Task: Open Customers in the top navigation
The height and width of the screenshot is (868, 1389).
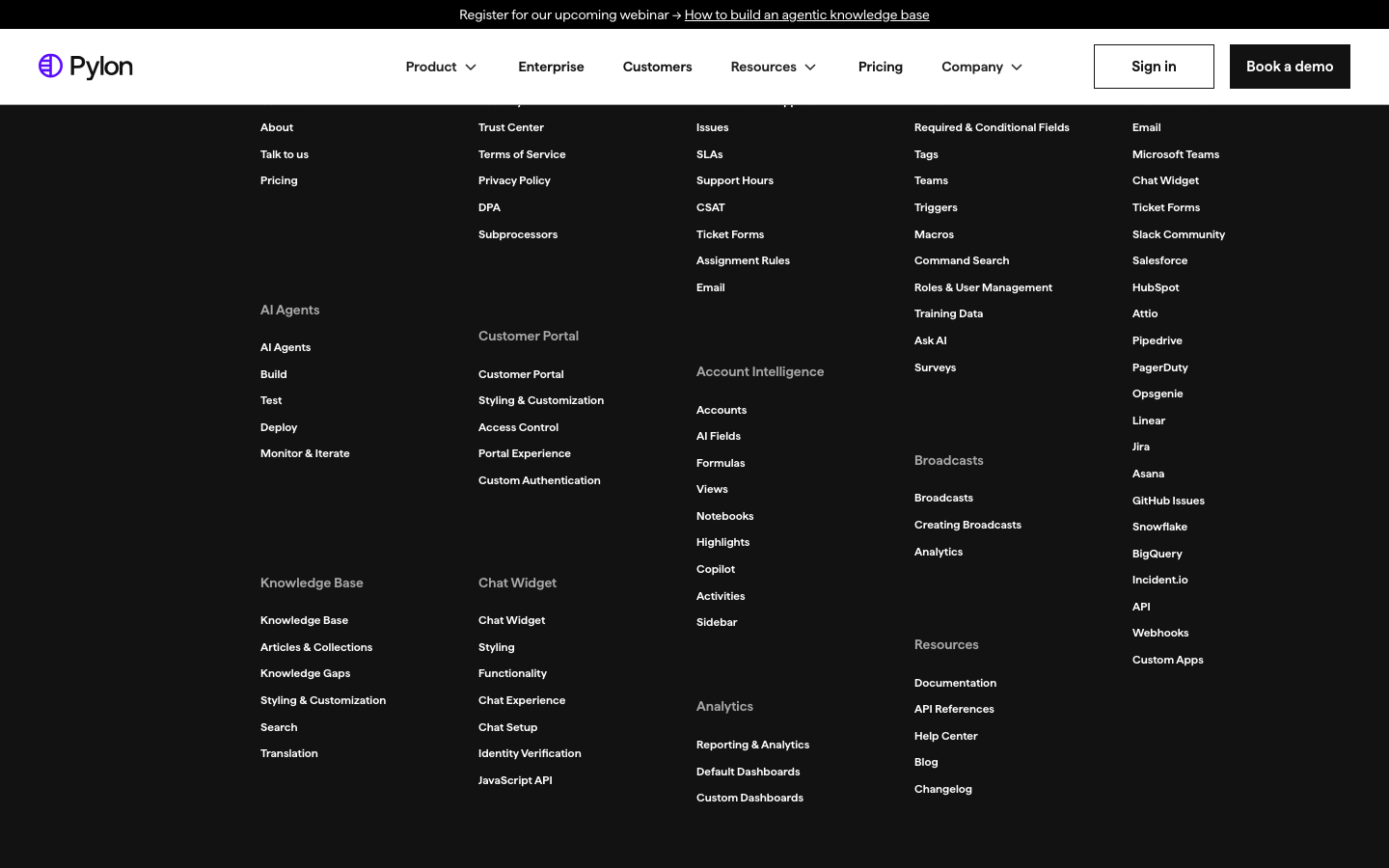Action: coord(657,67)
